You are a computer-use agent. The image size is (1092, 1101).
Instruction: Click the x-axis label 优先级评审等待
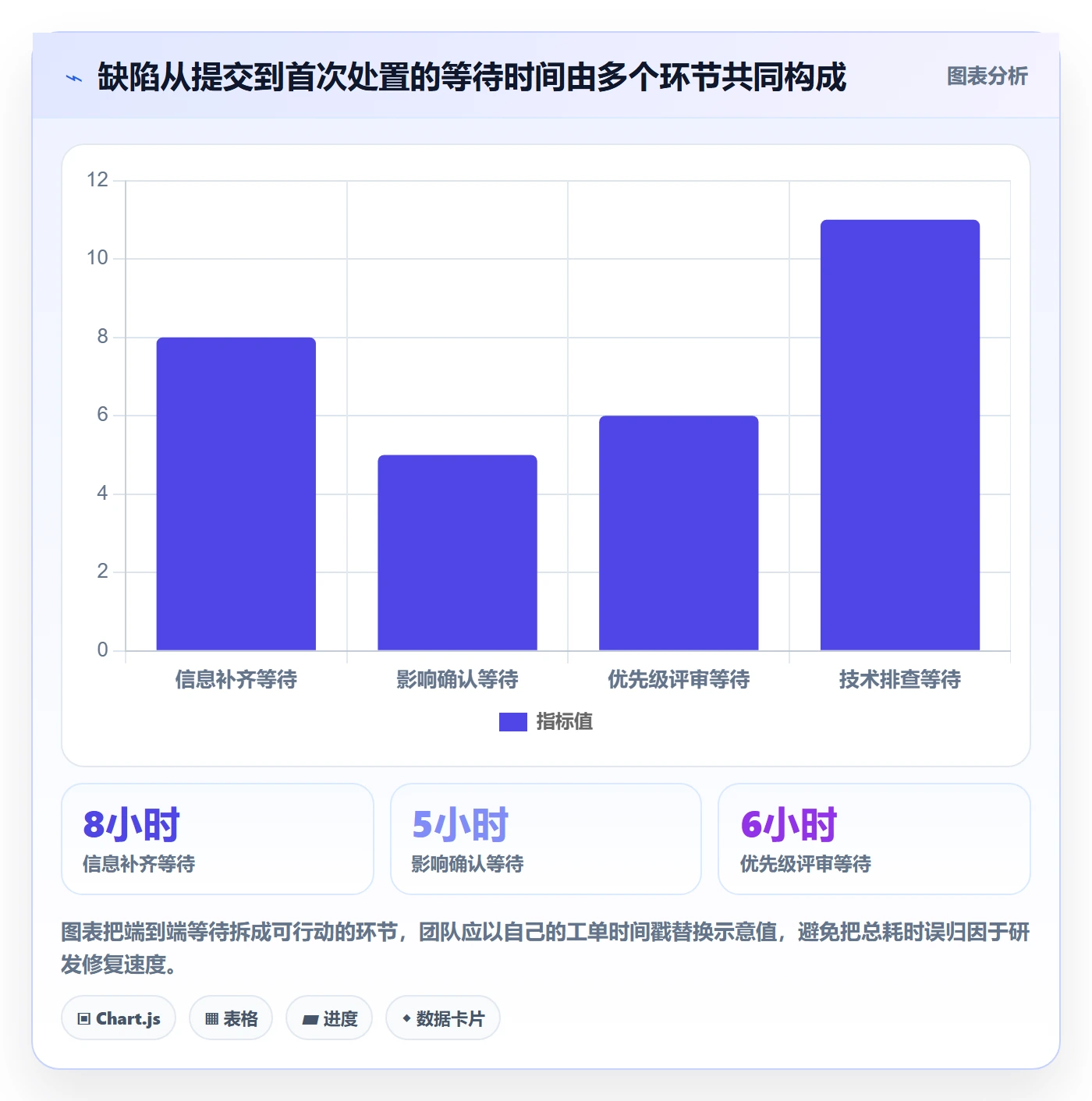679,680
